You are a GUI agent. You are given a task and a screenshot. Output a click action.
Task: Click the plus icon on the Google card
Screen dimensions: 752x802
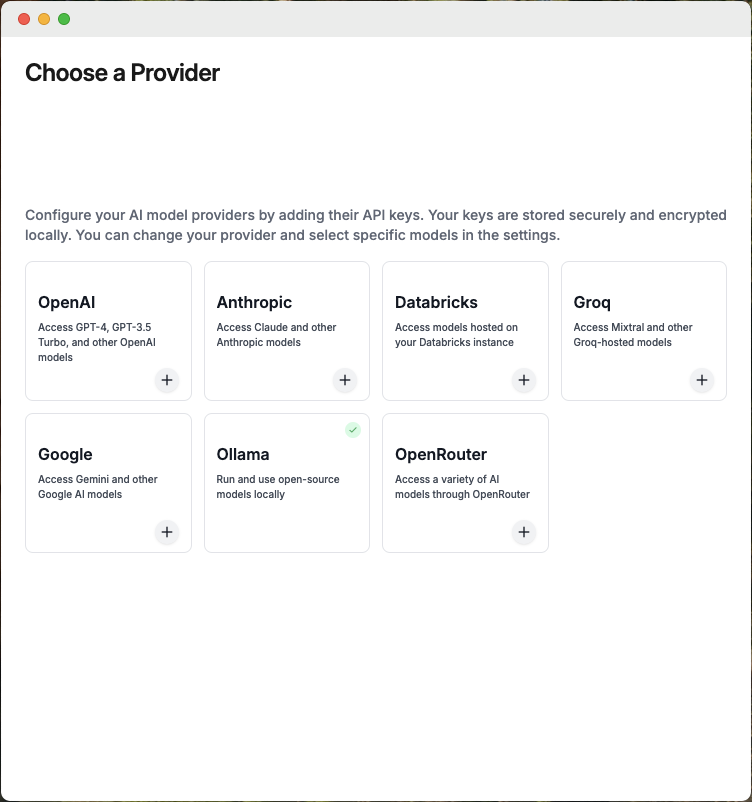point(167,532)
